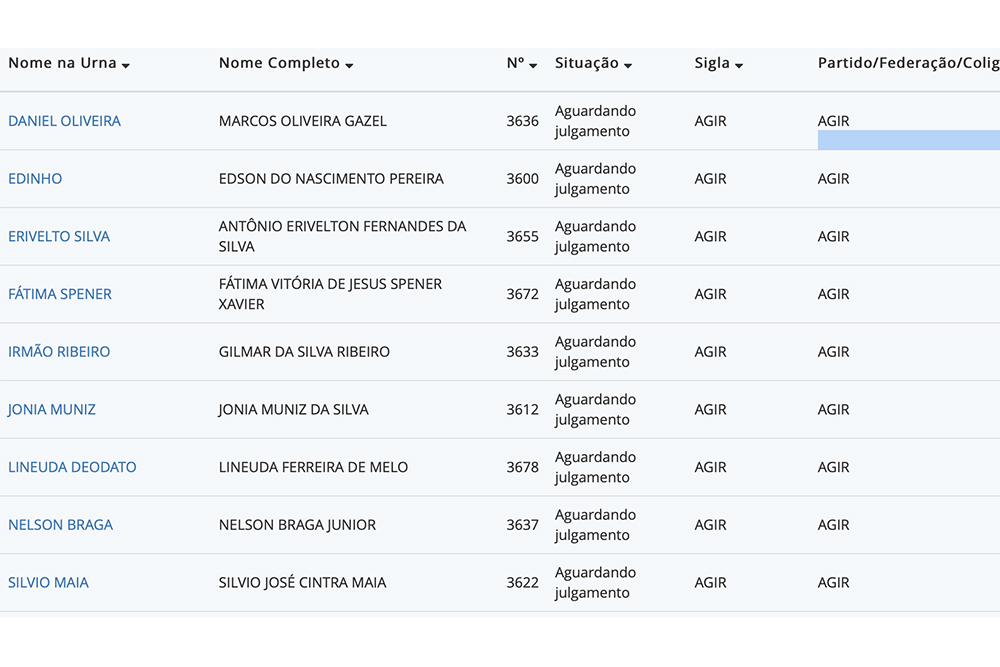Viewport: 1000px width, 667px height.
Task: Click Aguardando julgamento status for DANIEL OLIVEIRA
Action: click(595, 121)
